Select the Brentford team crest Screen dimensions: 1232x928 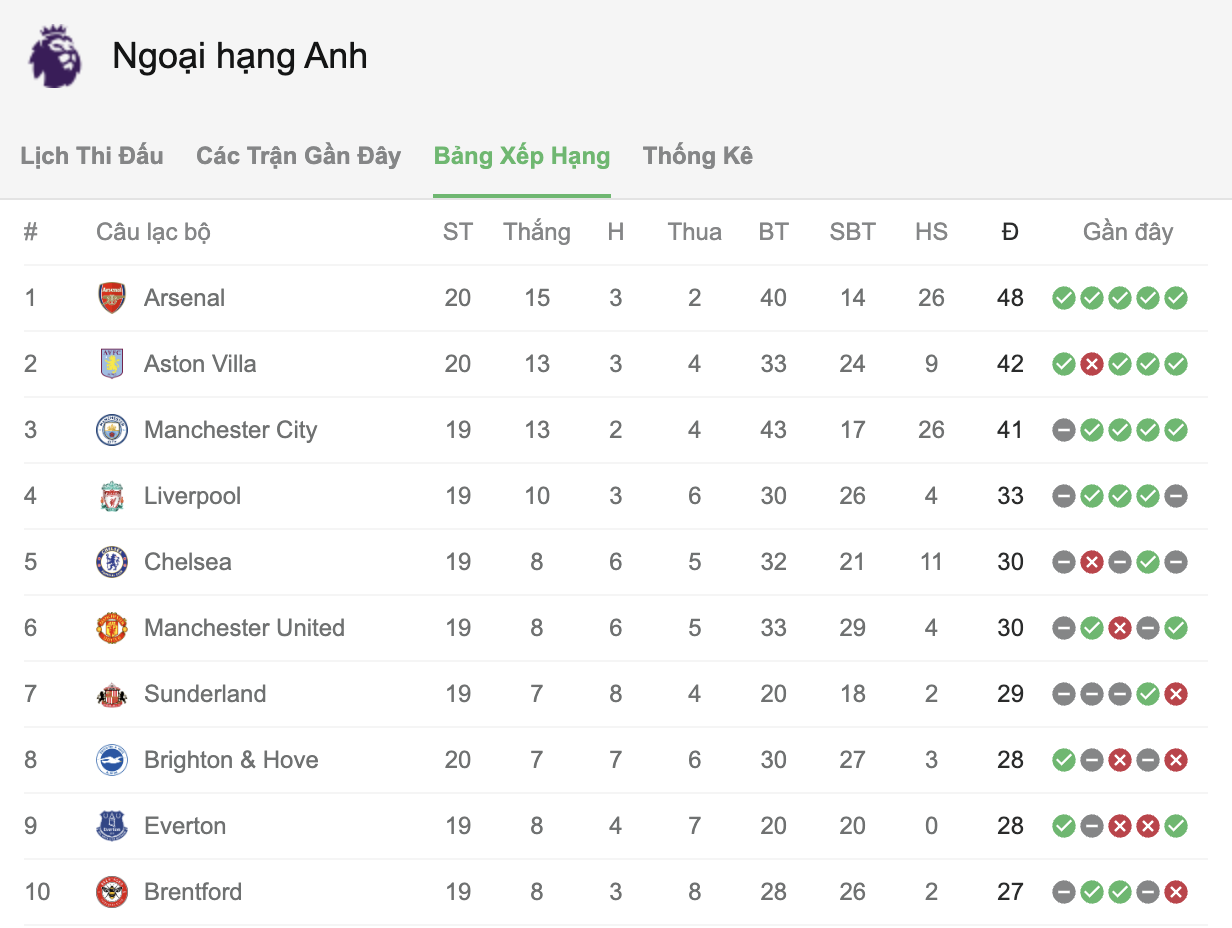tap(111, 892)
